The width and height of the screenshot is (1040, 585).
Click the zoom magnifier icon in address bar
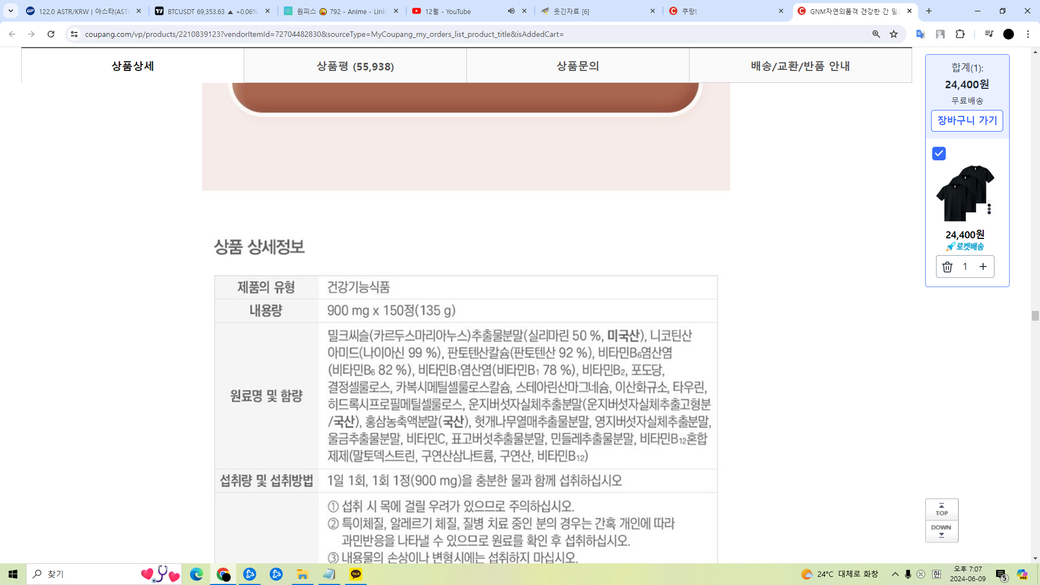(876, 34)
